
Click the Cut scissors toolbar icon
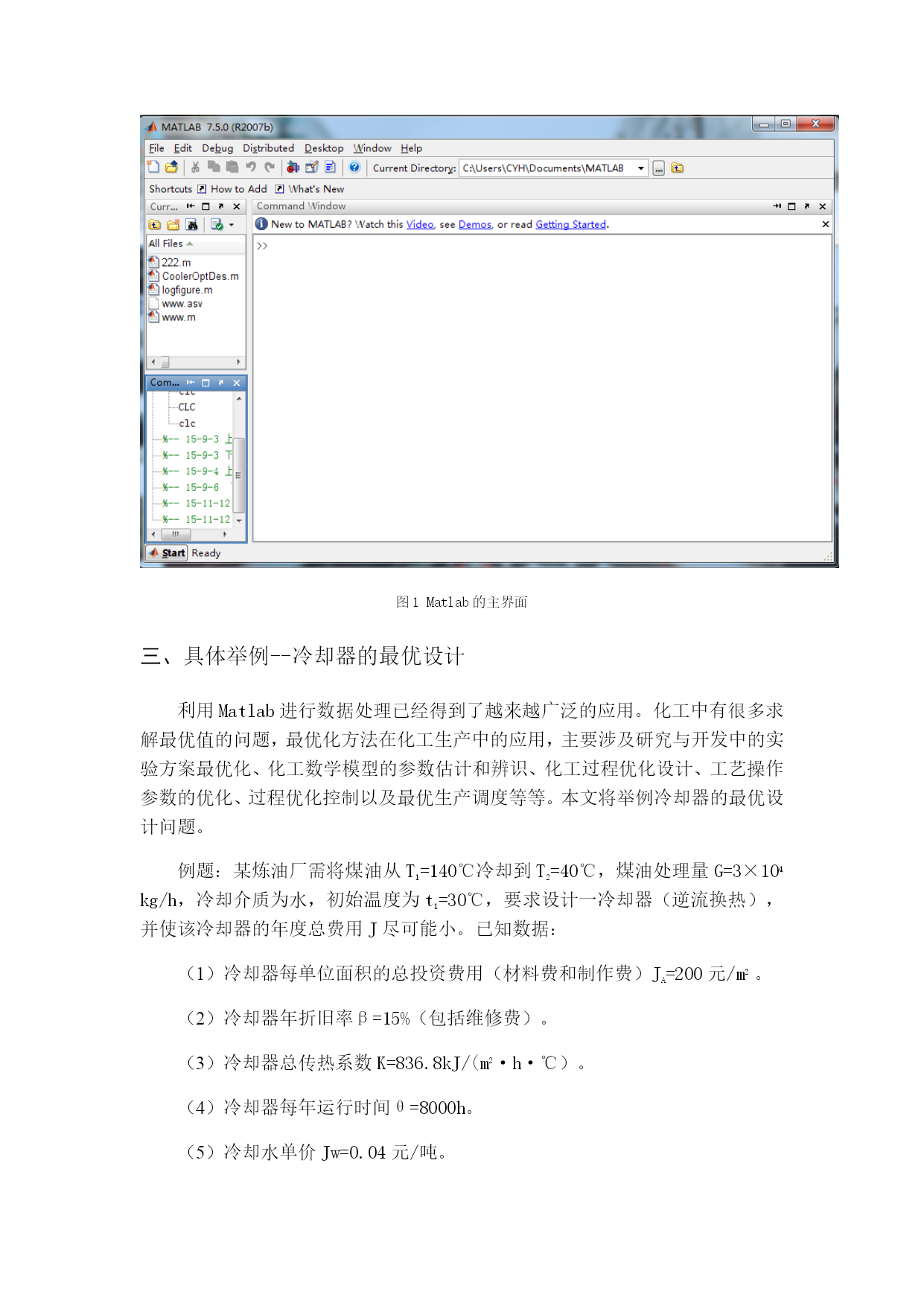pos(195,167)
